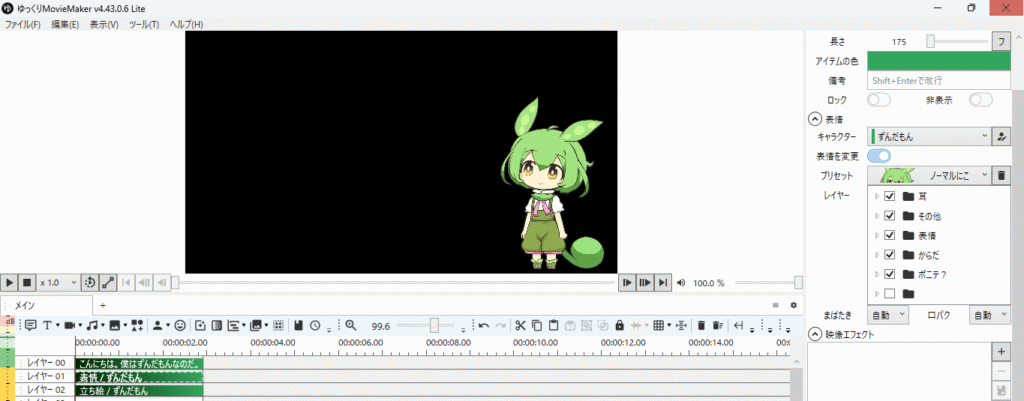Image resolution: width=1024 pixels, height=401 pixels.
Task: Click the smiley face expression icon
Action: coord(180,325)
